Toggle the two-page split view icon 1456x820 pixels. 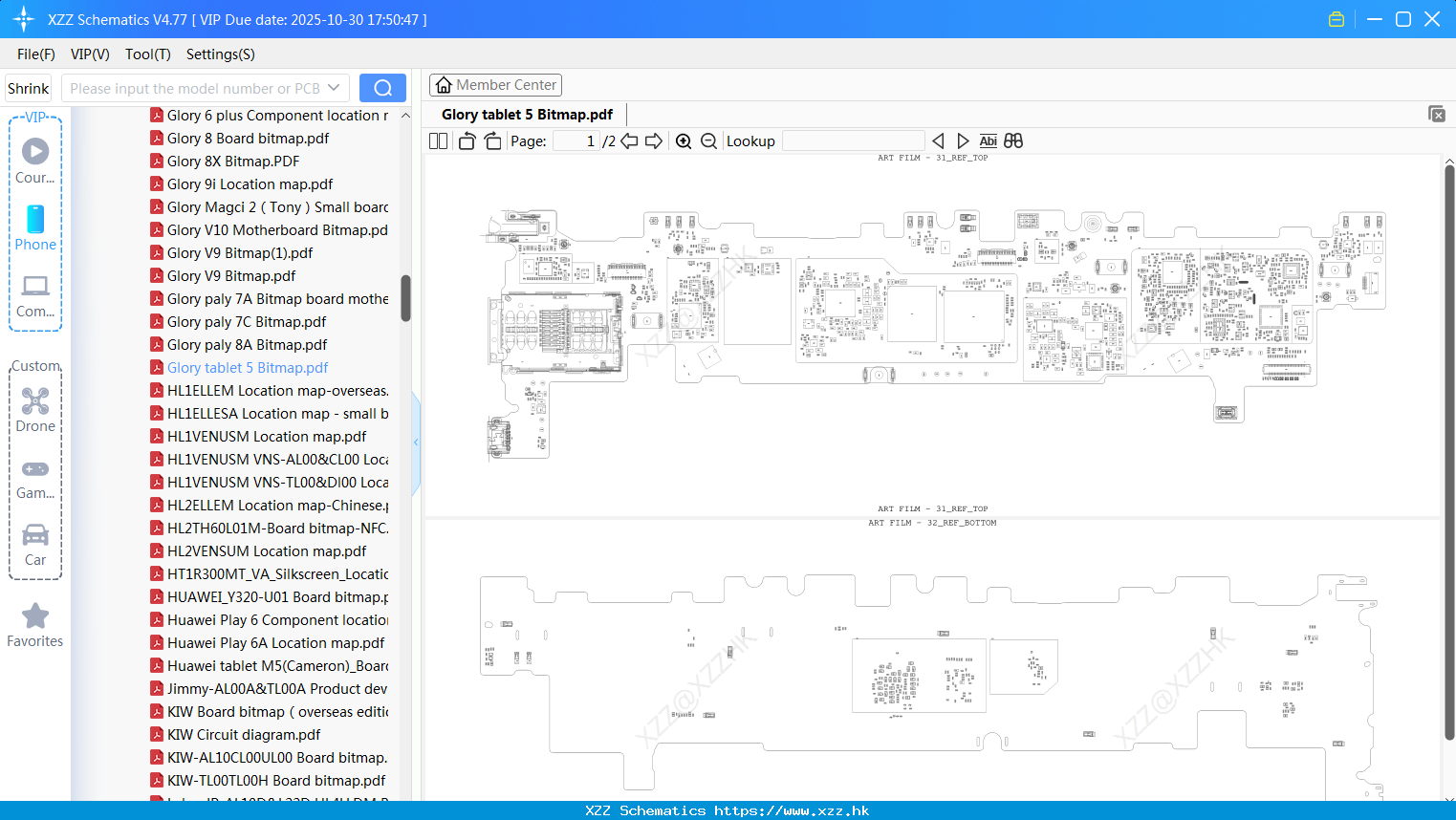(x=439, y=141)
